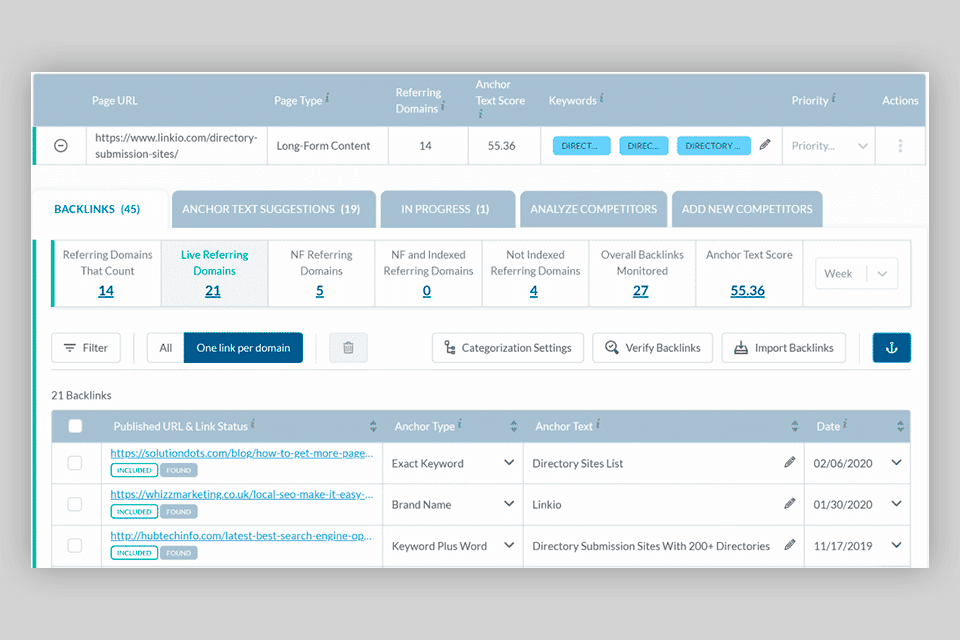Open the In Progress tab
The image size is (960, 640).
[x=446, y=209]
